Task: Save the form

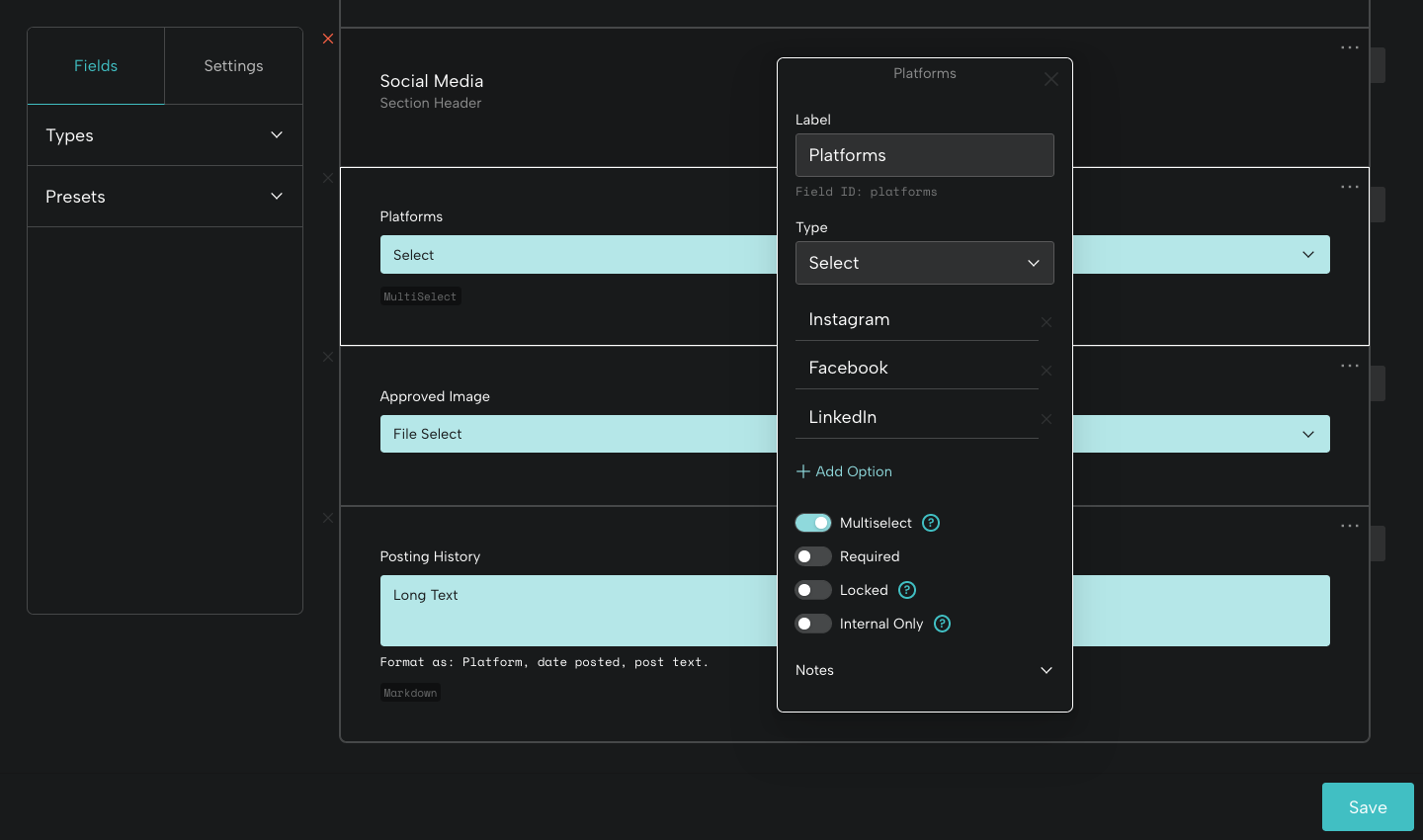Action: click(1368, 807)
